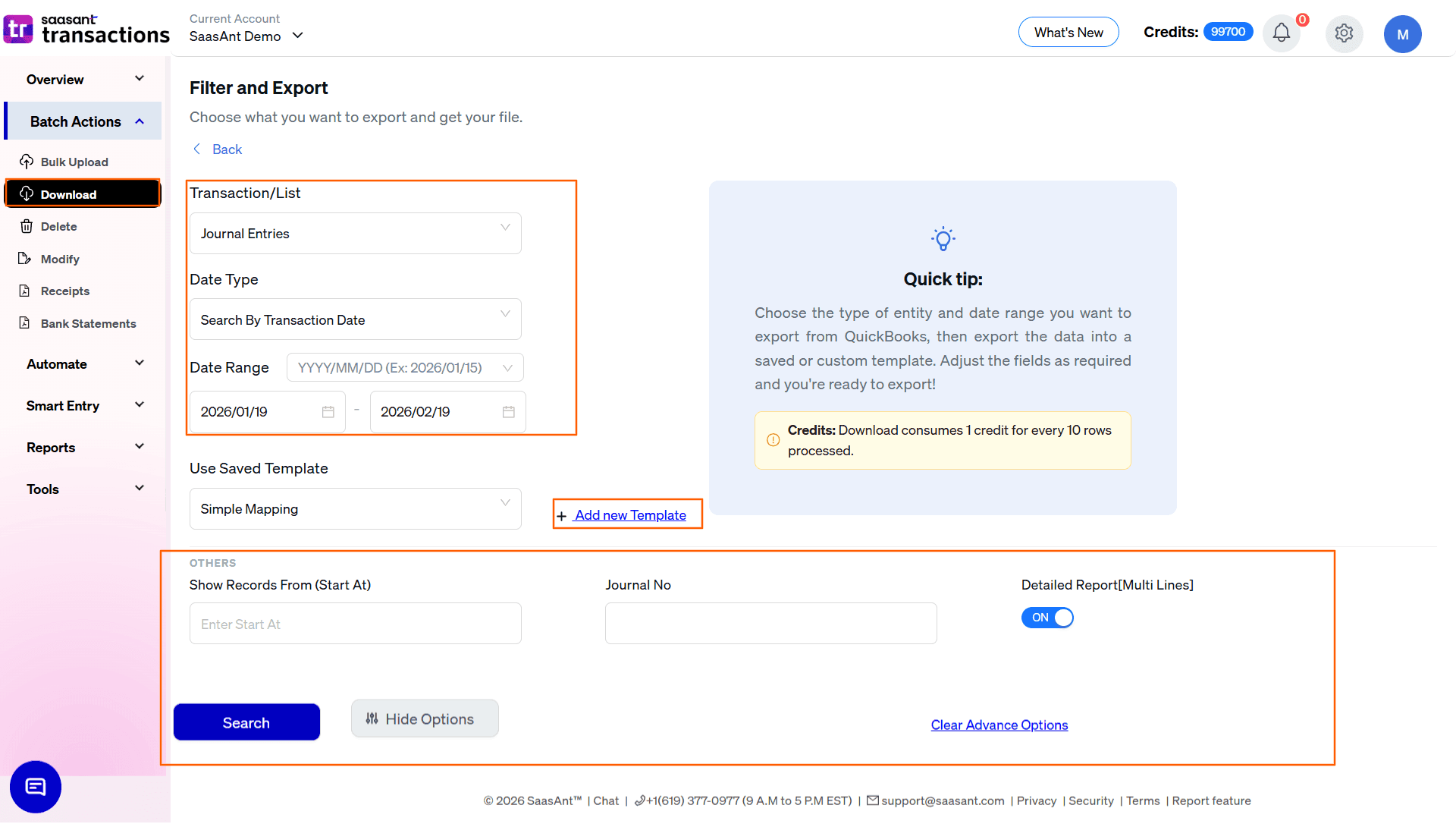Click inside the Journal No field
1456x824 pixels.
tap(770, 623)
